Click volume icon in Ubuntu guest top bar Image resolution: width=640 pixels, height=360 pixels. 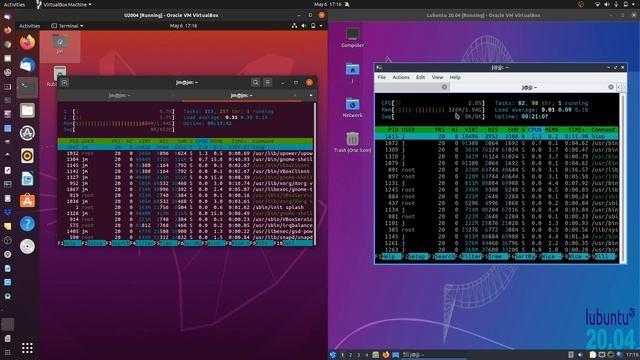pyautogui.click(x=304, y=26)
